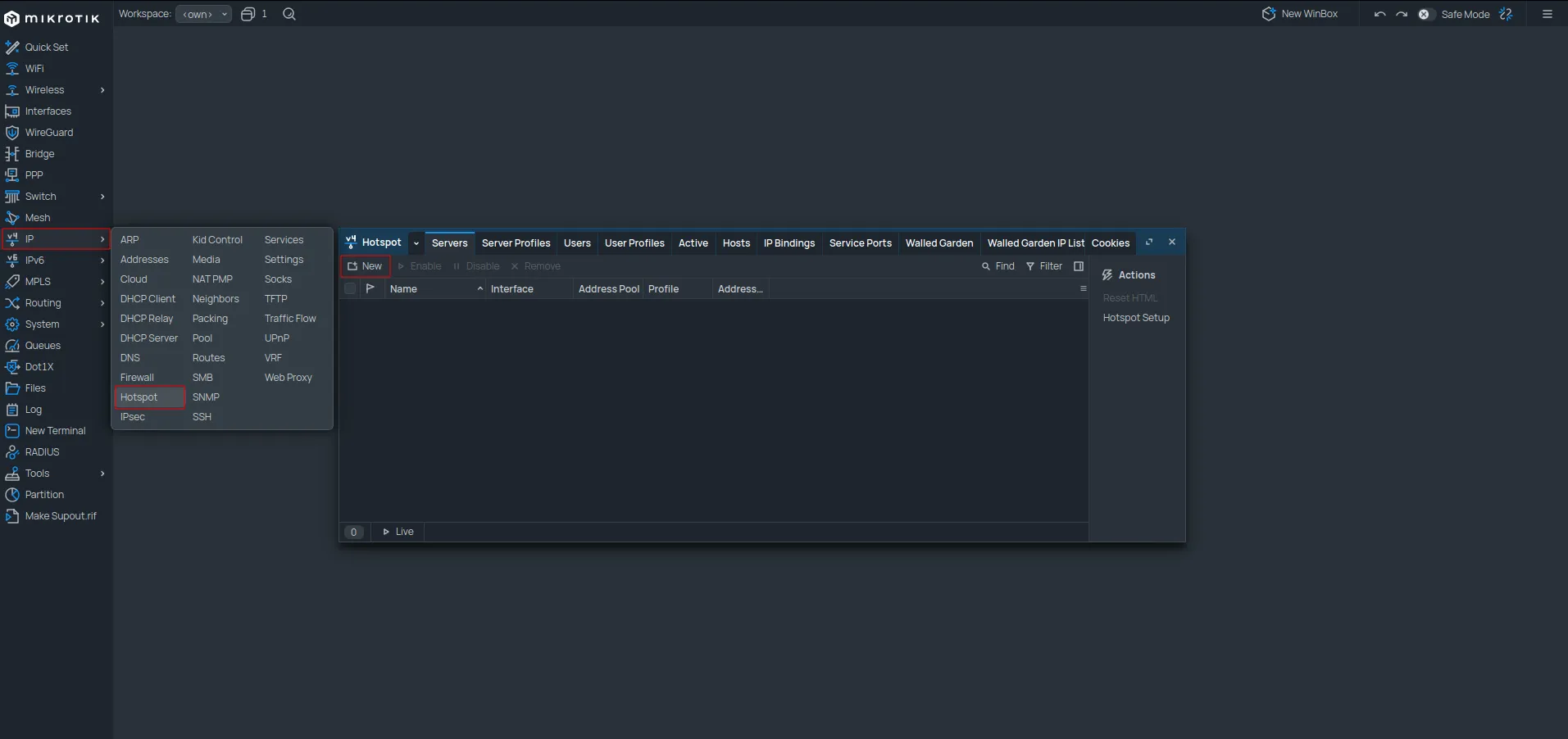Open the hamburger menu at top right
Image resolution: width=1568 pixels, height=739 pixels.
pyautogui.click(x=1547, y=14)
